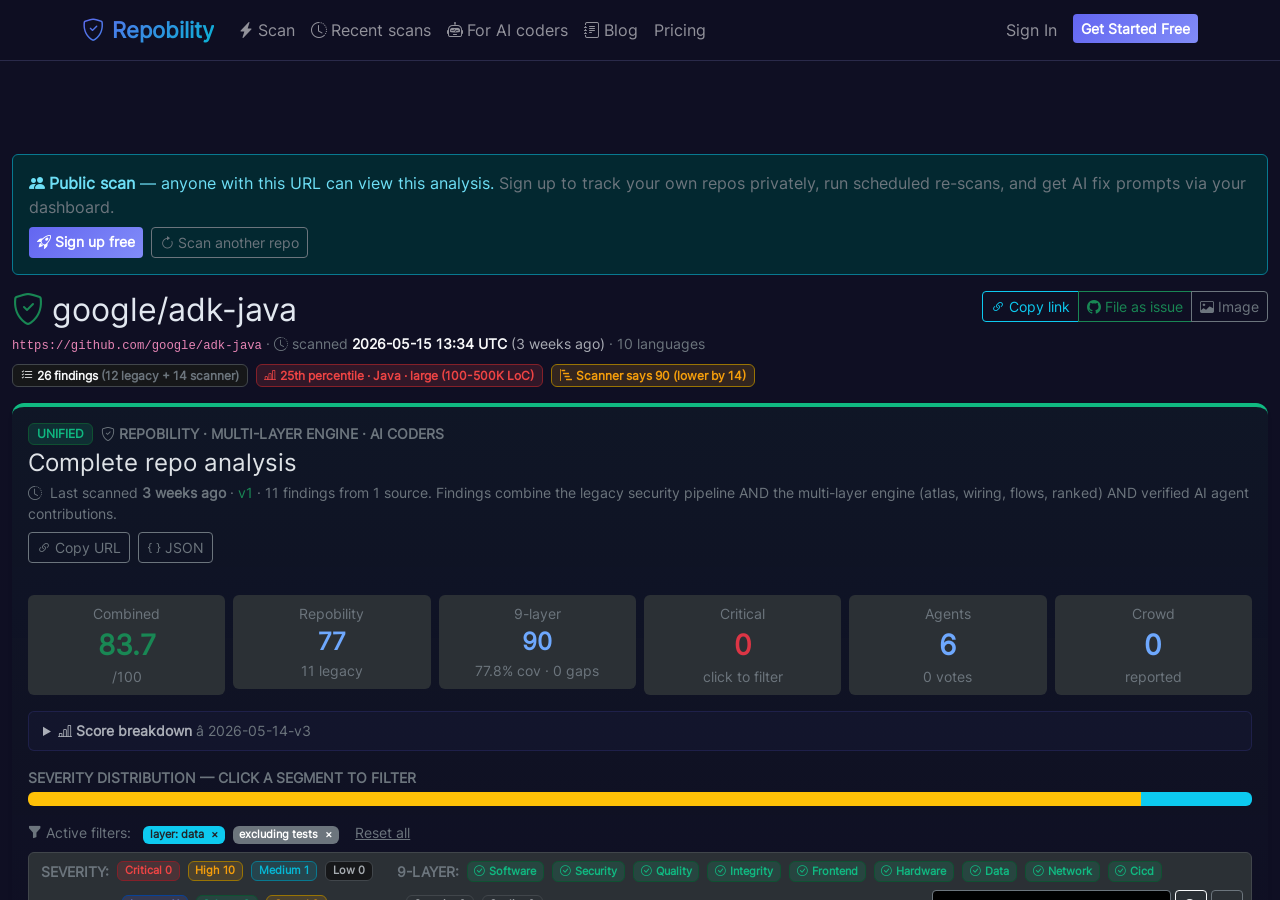Click the Get Started Free button
The width and height of the screenshot is (1280, 900).
coord(1135,29)
